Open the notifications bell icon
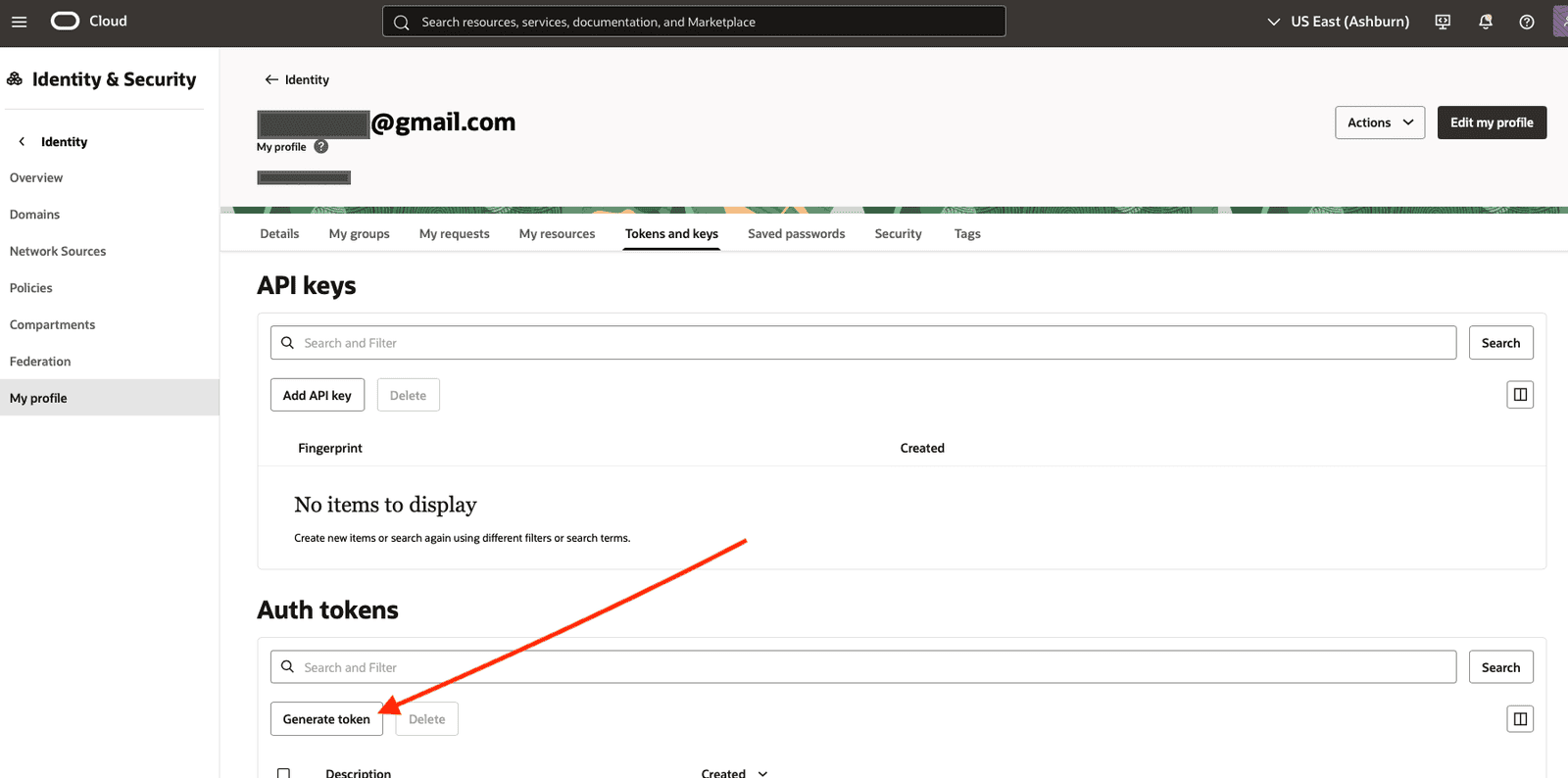 tap(1486, 22)
